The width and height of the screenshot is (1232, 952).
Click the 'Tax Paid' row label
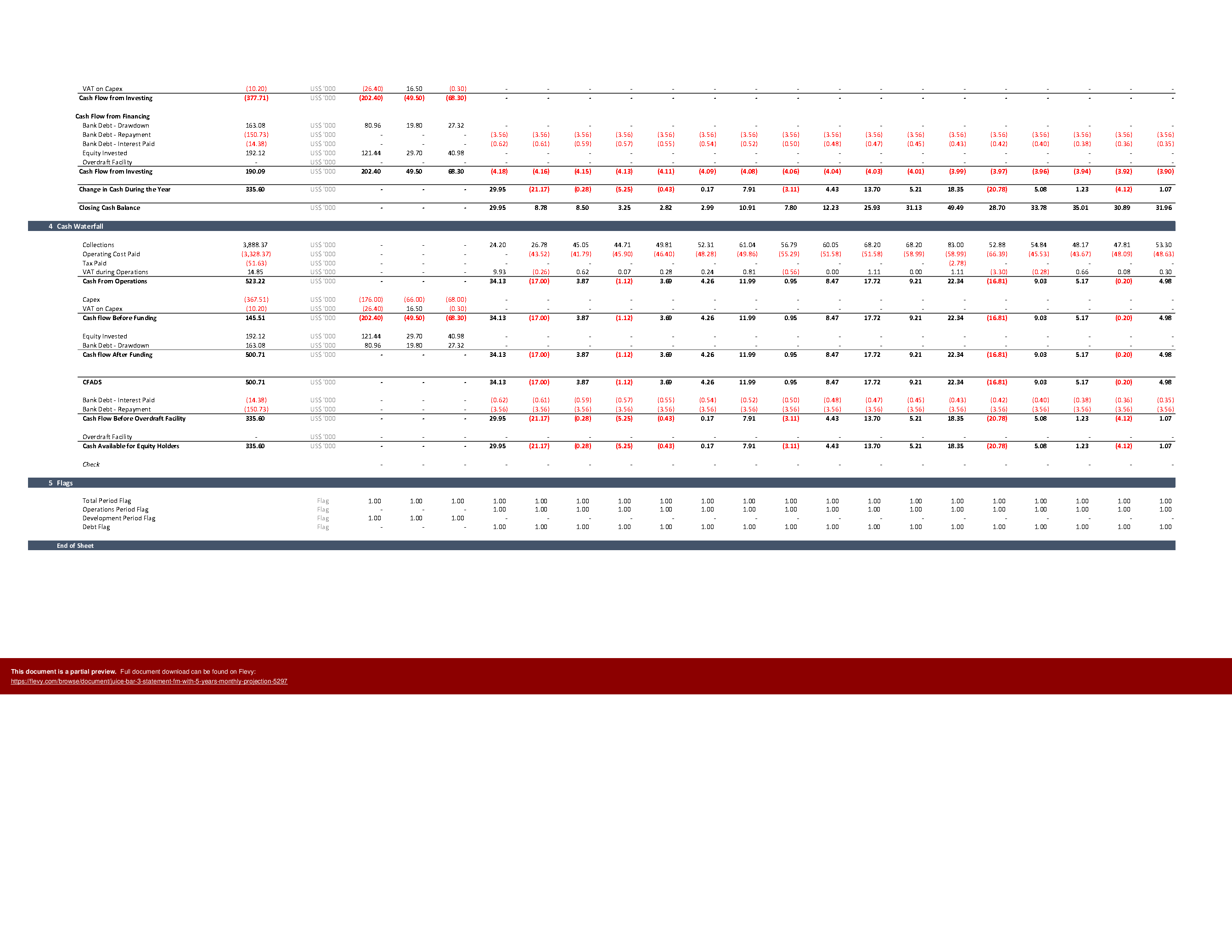pos(94,263)
